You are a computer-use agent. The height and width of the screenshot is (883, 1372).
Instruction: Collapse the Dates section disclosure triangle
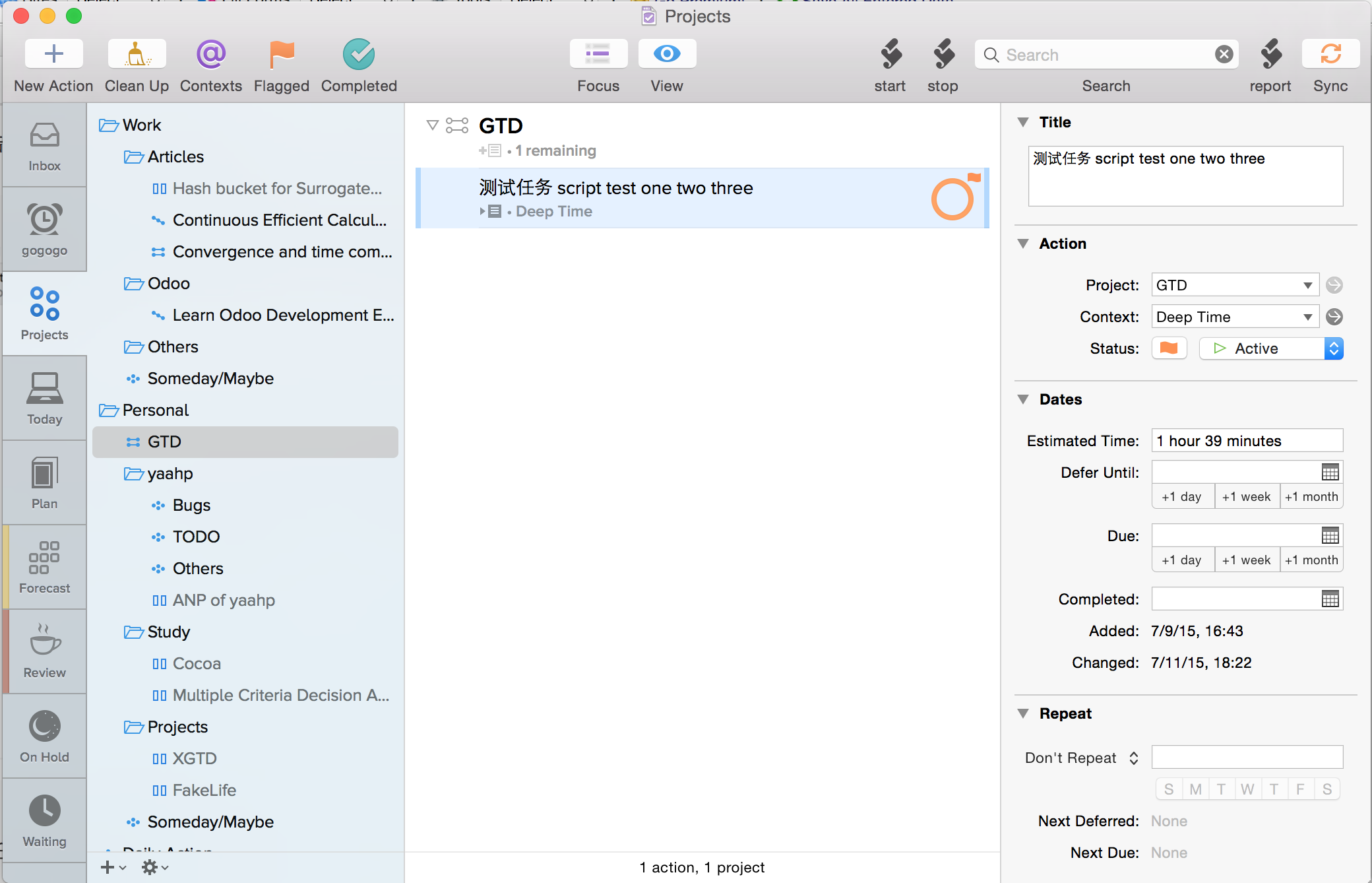(x=1023, y=399)
